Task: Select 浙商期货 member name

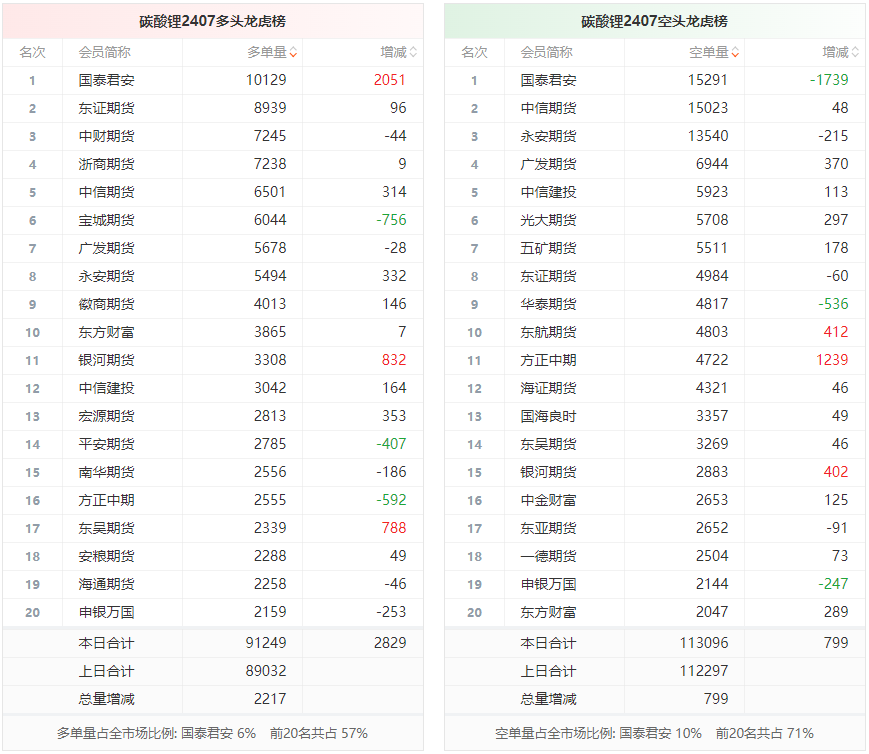Action: (106, 164)
